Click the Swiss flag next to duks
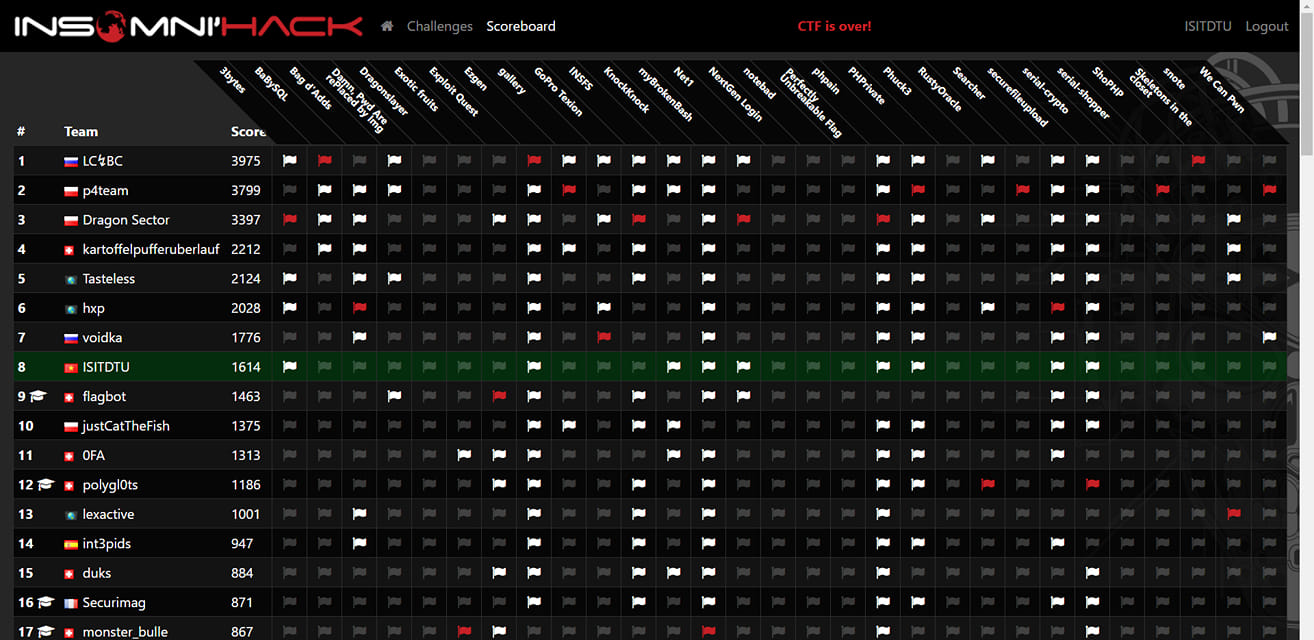Screen dimensions: 1314x640 tap(69, 574)
